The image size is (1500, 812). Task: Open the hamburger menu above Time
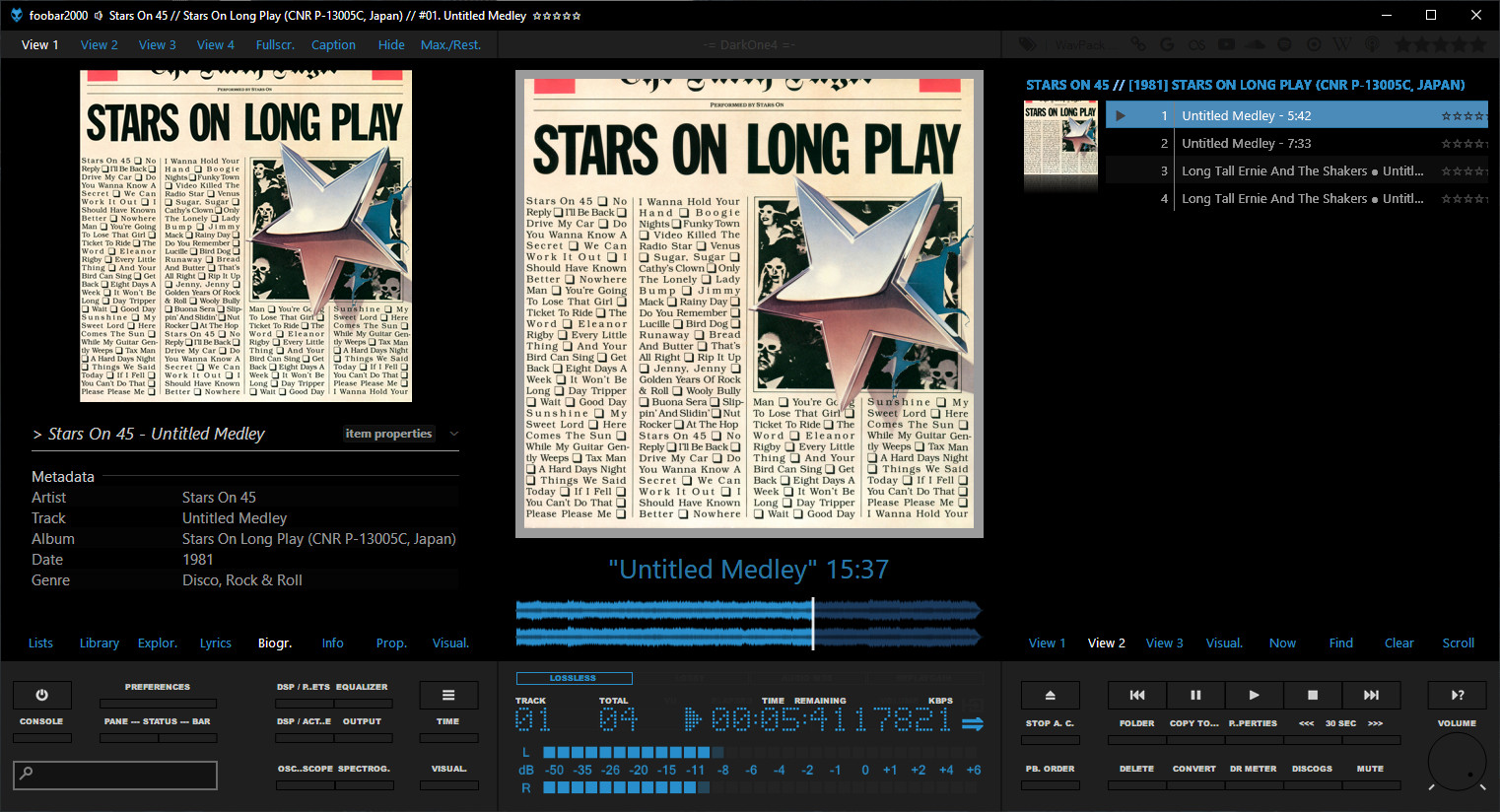(447, 695)
